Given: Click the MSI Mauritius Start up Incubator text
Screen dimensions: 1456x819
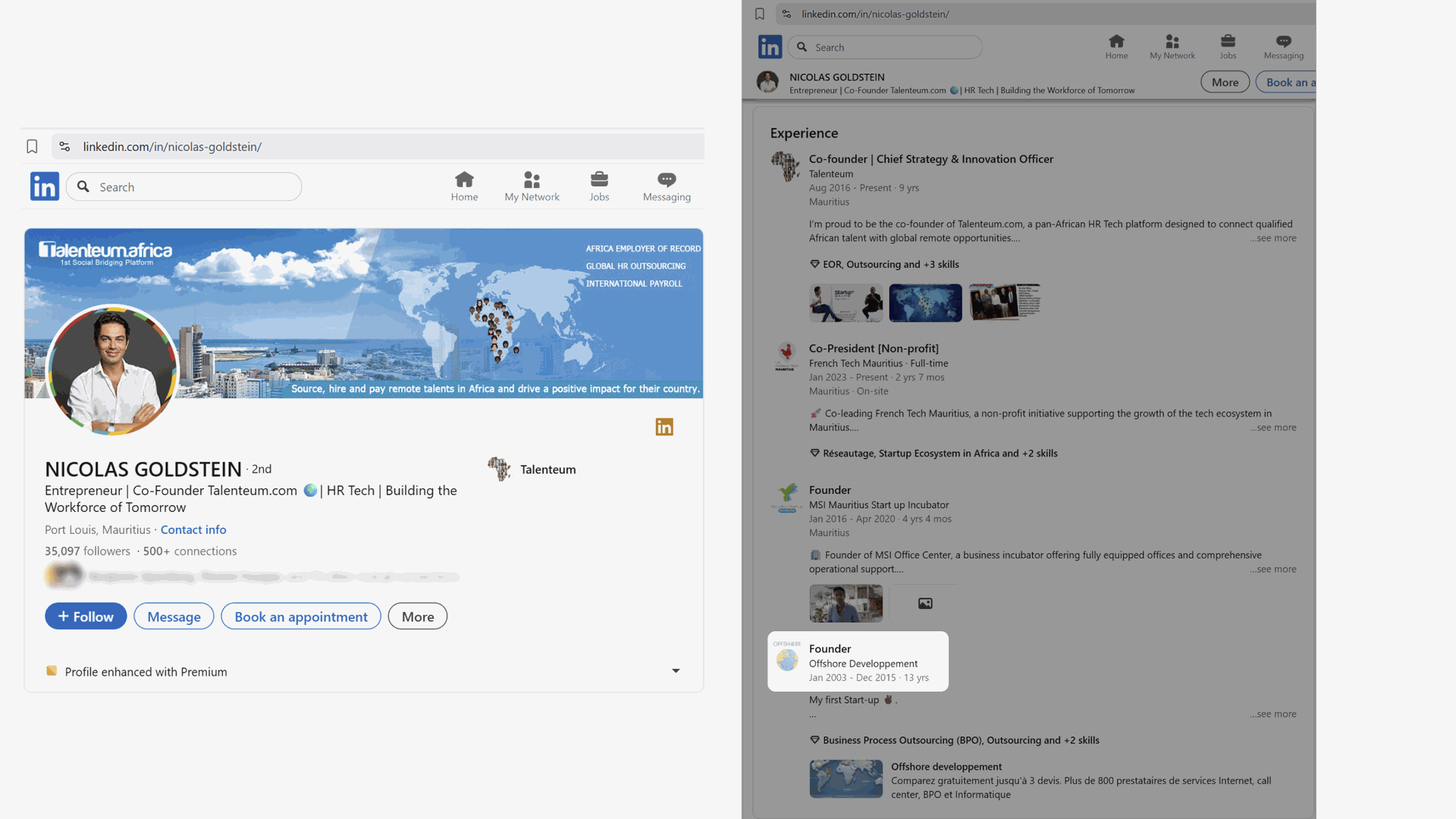Looking at the screenshot, I should [879, 505].
